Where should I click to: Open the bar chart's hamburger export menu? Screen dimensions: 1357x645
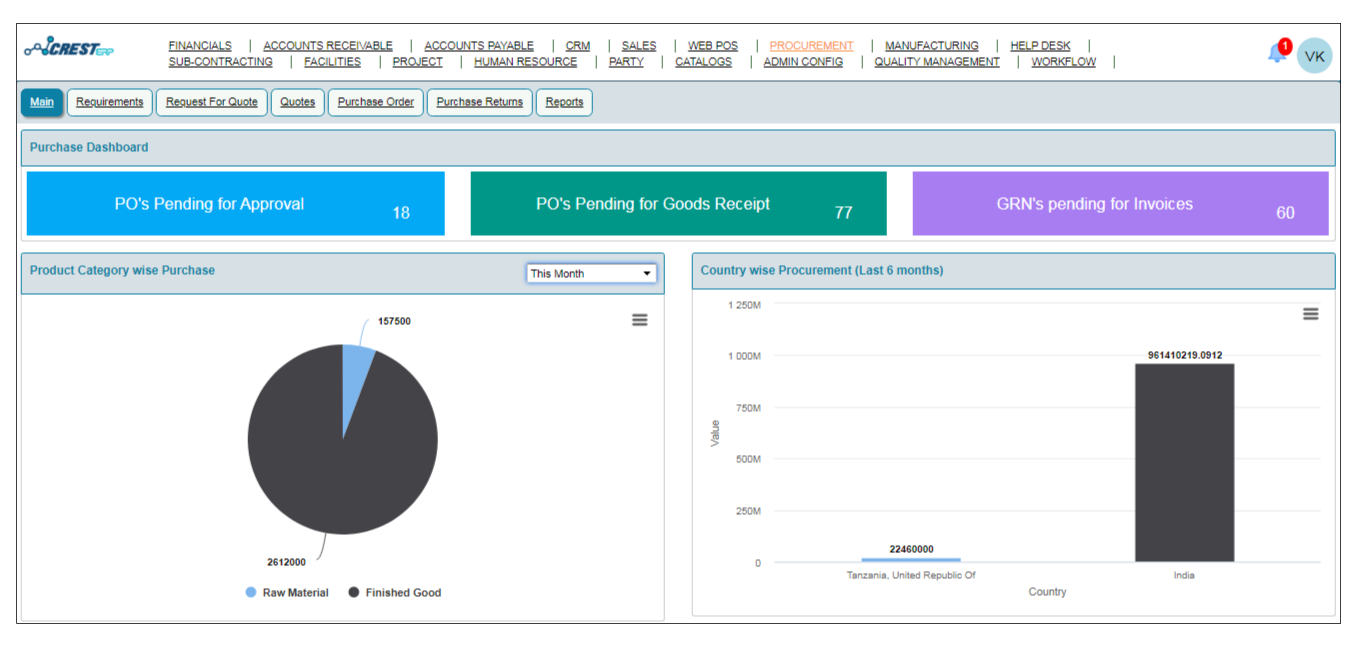point(1310,313)
